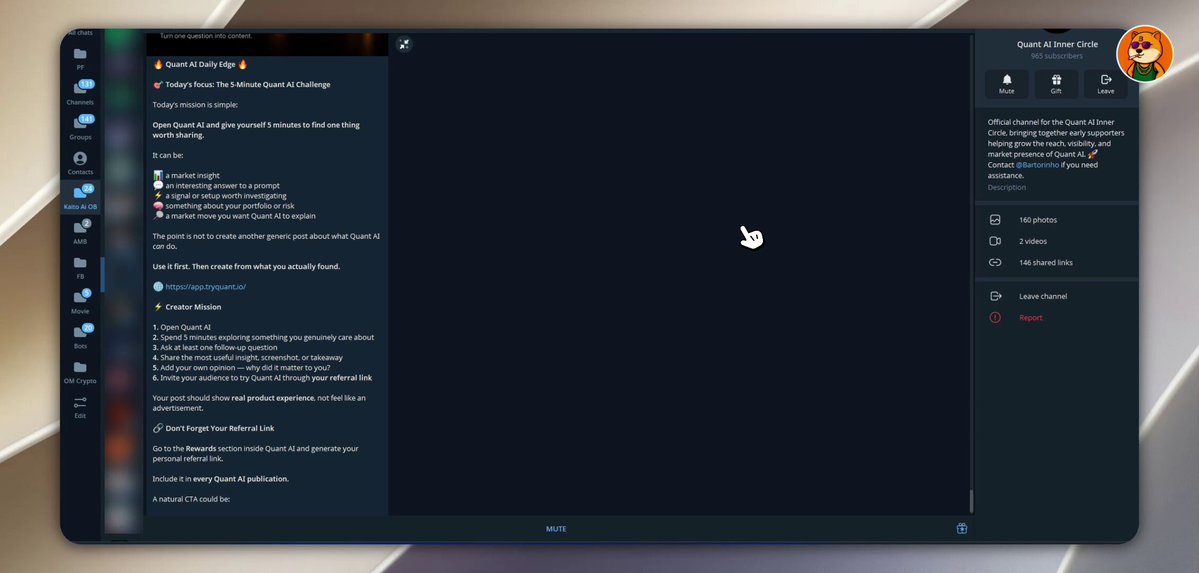
Task: Click the 965 subscribers count
Action: (1057, 56)
